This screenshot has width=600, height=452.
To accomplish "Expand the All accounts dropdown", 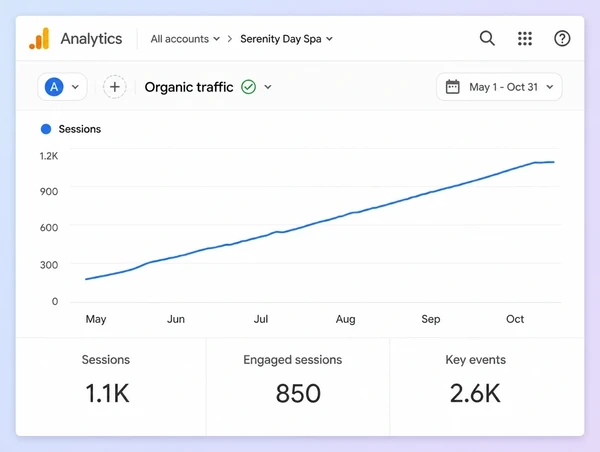I will coord(185,39).
